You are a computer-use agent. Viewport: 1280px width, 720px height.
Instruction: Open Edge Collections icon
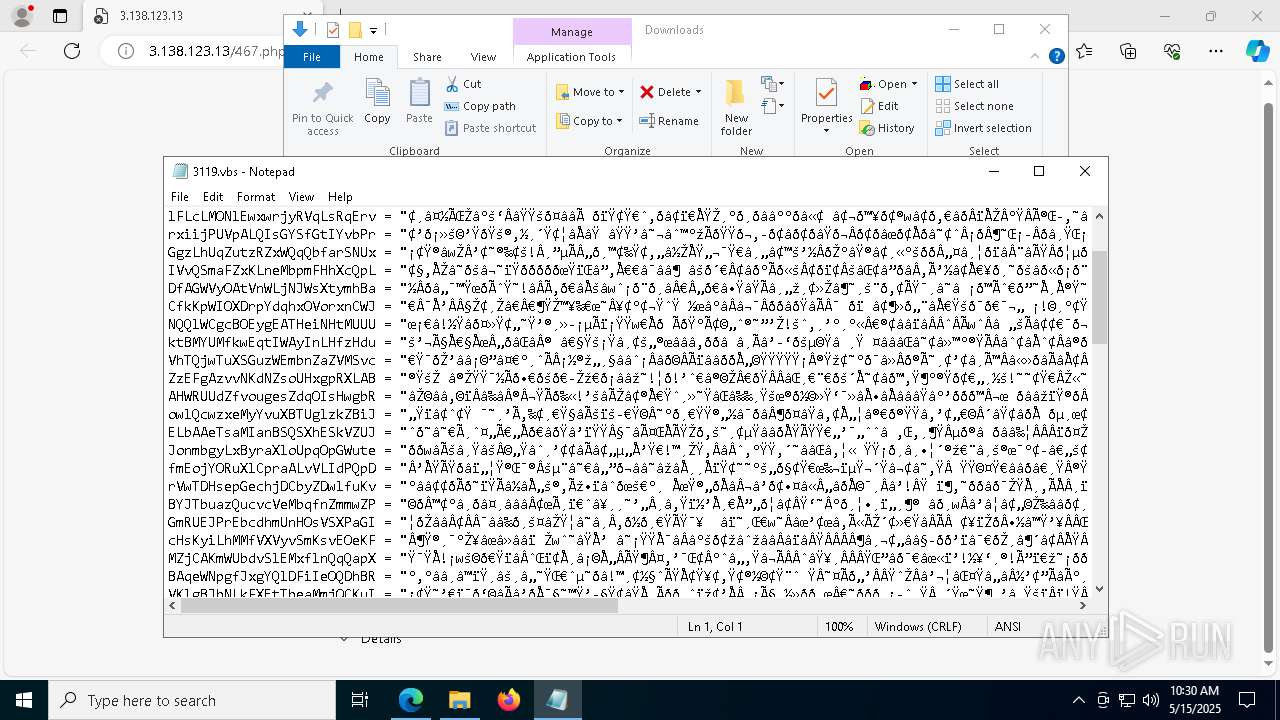1128,51
